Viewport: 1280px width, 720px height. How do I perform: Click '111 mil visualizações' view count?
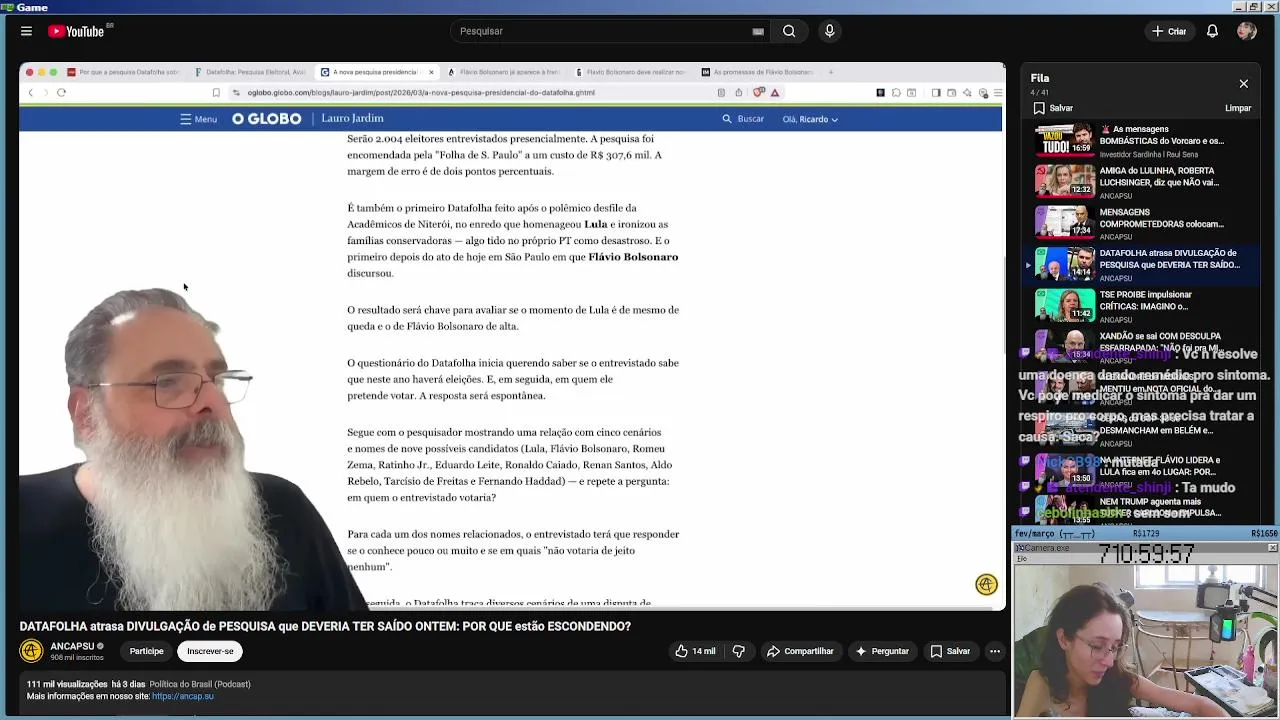67,684
